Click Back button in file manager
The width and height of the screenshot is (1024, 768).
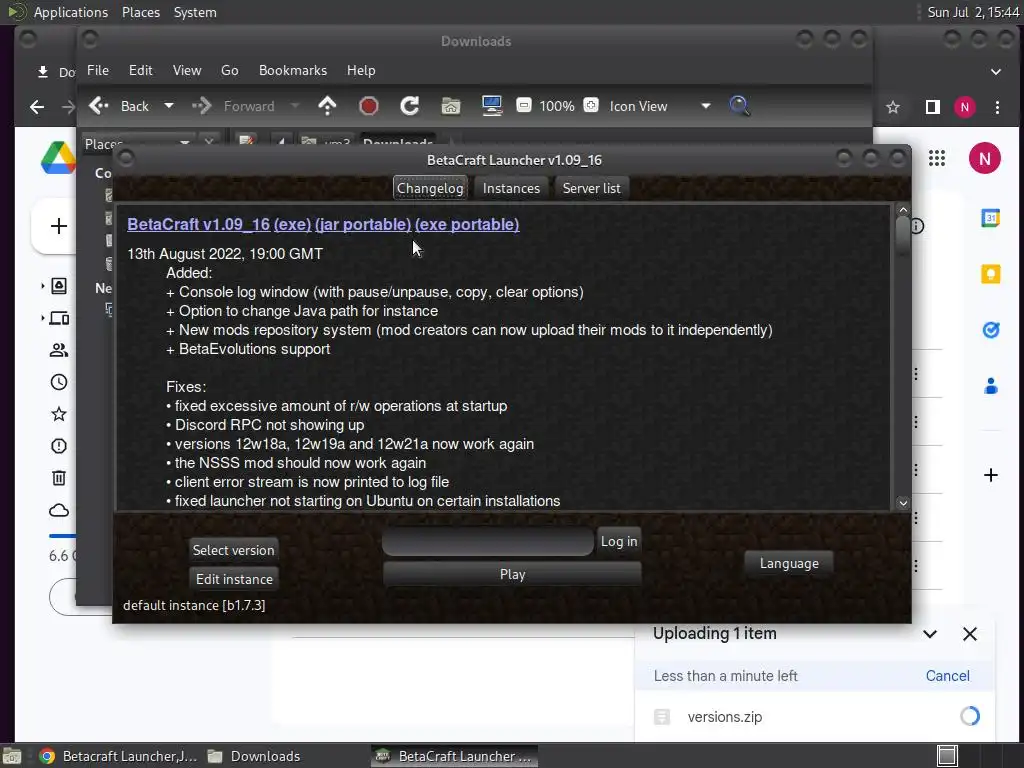(120, 106)
